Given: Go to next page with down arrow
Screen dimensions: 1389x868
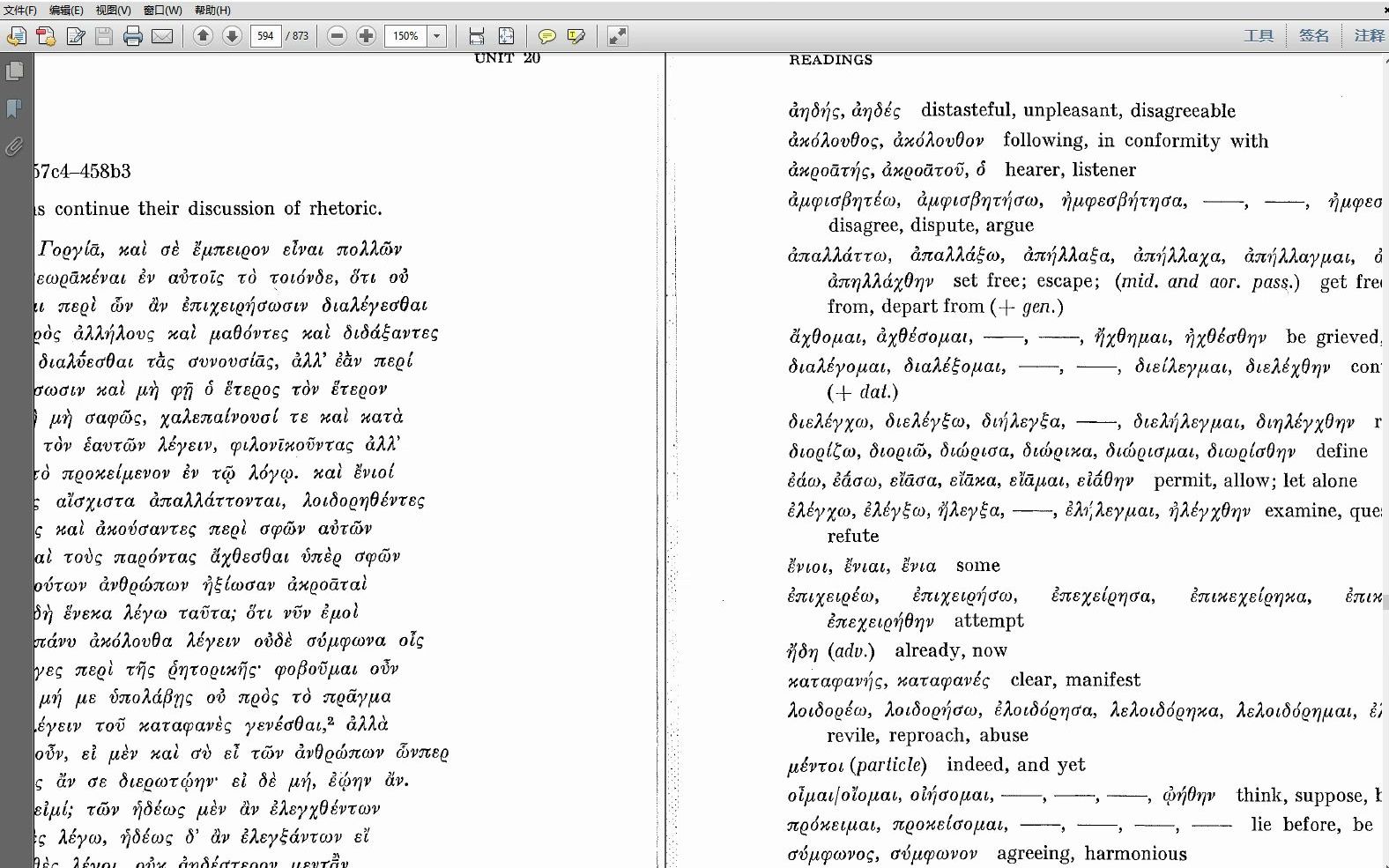Looking at the screenshot, I should tap(232, 36).
